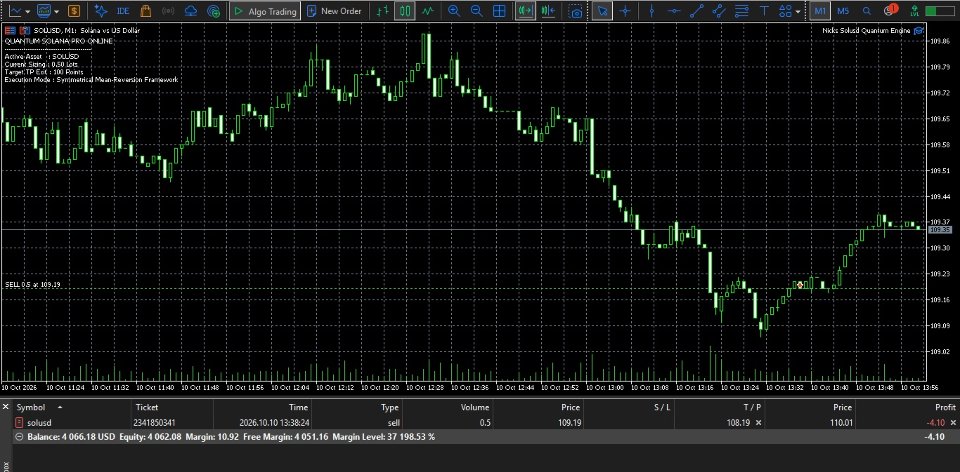Zoom out on the chart
Screen dimensions: 960x472
(x=476, y=11)
